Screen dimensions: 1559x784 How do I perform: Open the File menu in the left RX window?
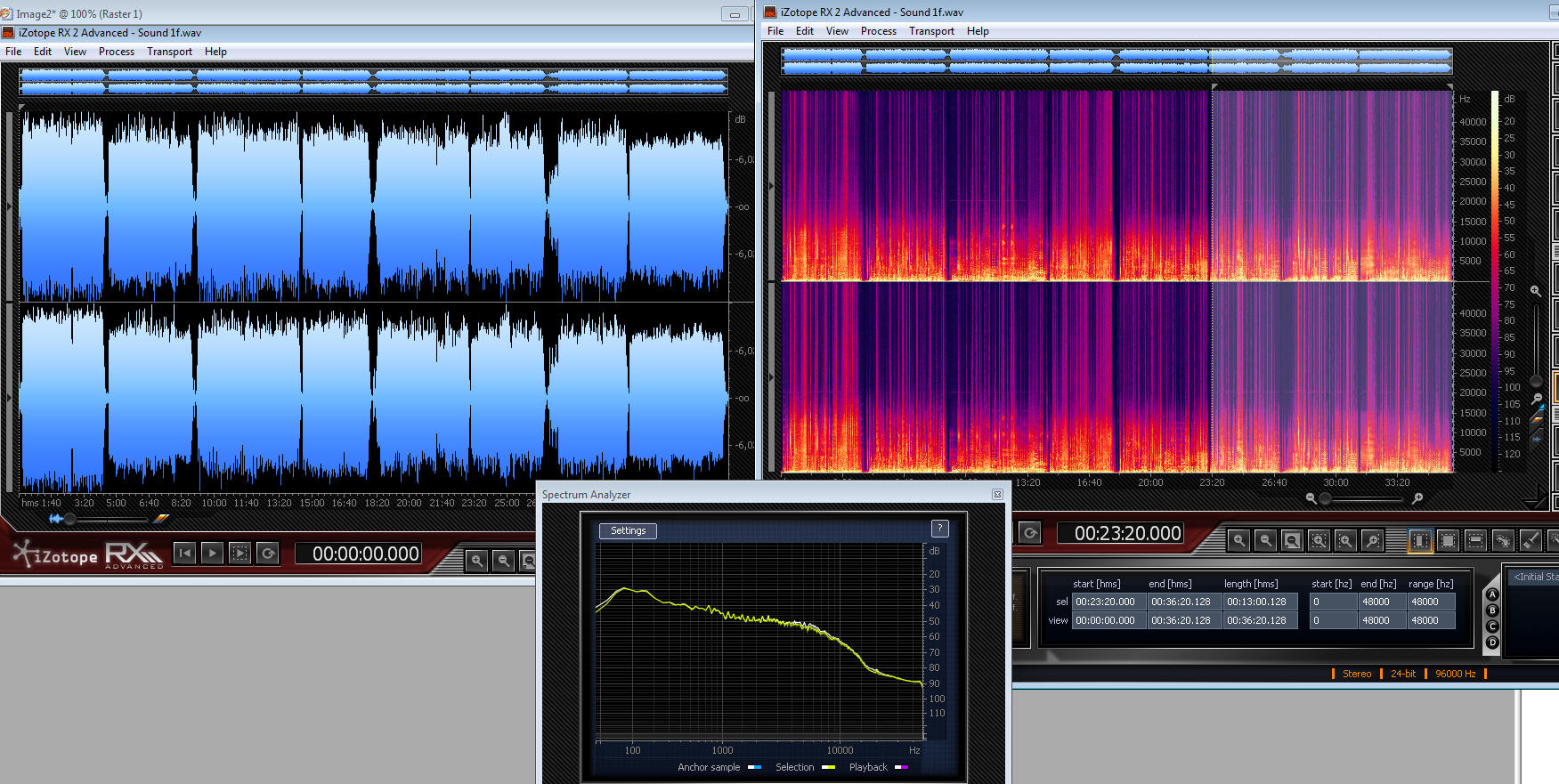[x=13, y=52]
